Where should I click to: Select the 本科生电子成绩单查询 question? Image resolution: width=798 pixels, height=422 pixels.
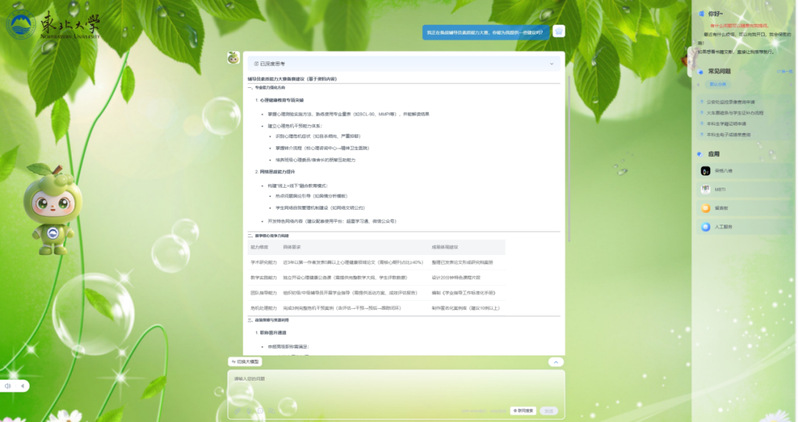[729, 135]
